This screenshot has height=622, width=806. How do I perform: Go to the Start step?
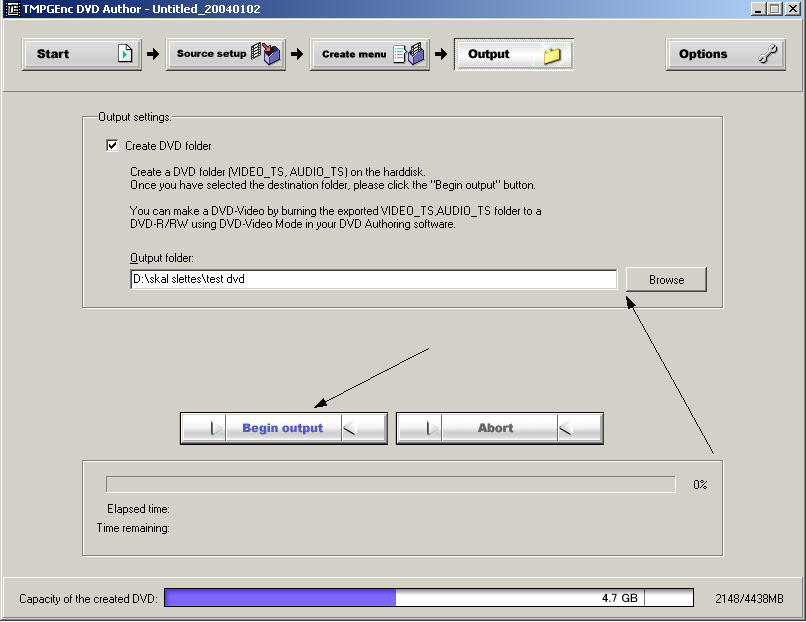pos(82,54)
